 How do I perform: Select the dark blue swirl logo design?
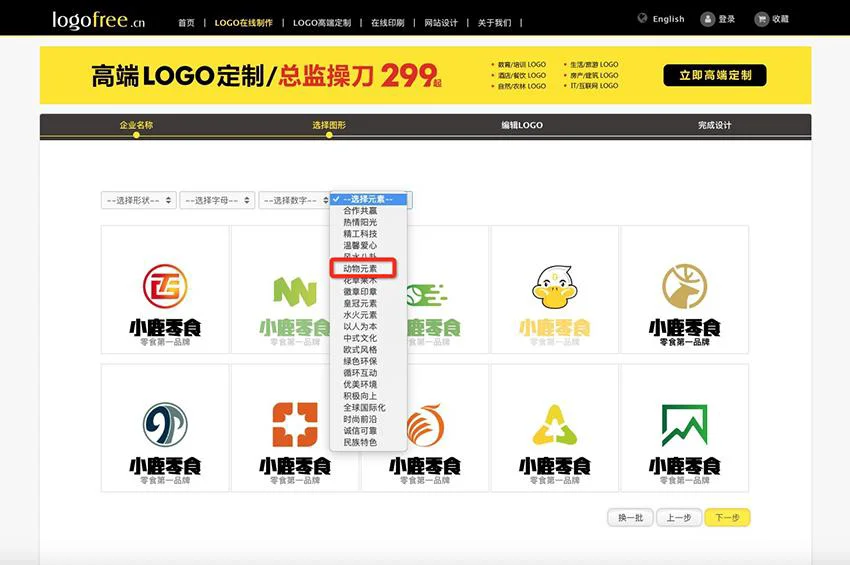click(165, 428)
